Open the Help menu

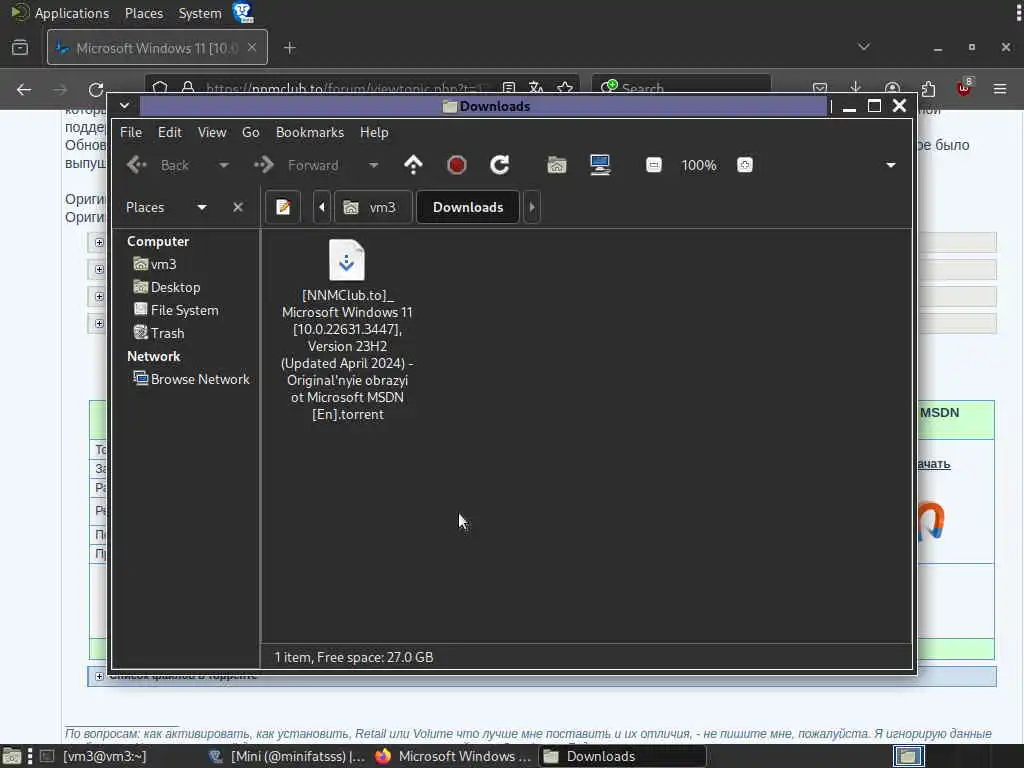[374, 132]
